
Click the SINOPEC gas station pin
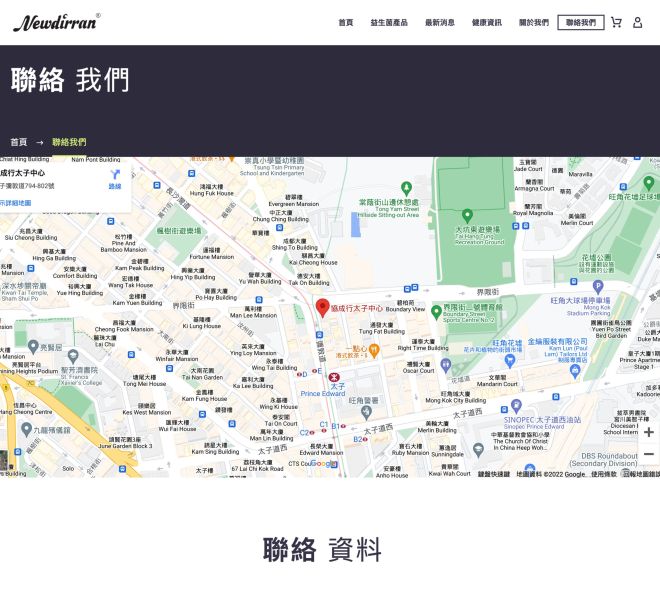516,406
